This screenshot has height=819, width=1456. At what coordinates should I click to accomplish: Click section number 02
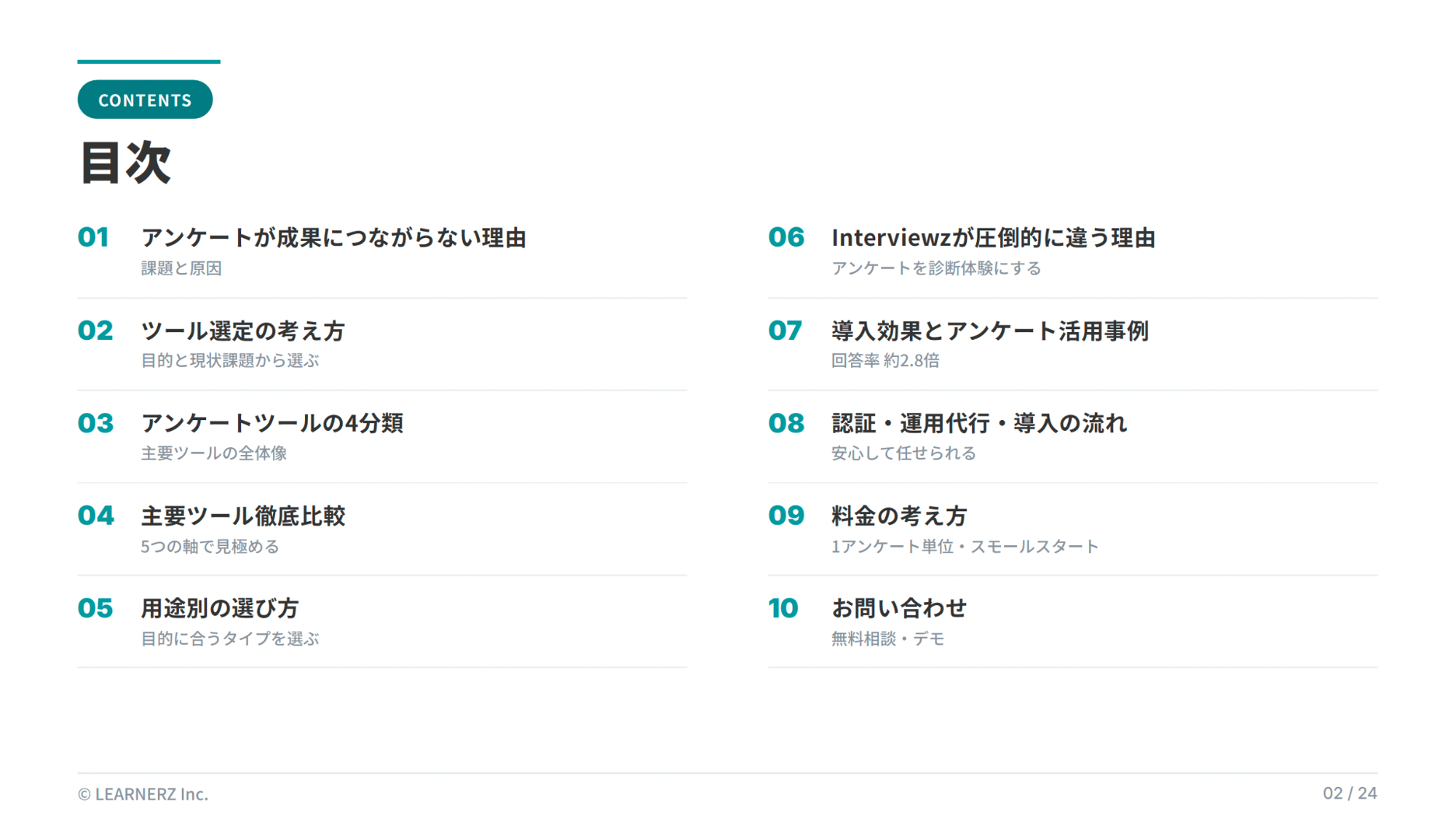coord(95,331)
